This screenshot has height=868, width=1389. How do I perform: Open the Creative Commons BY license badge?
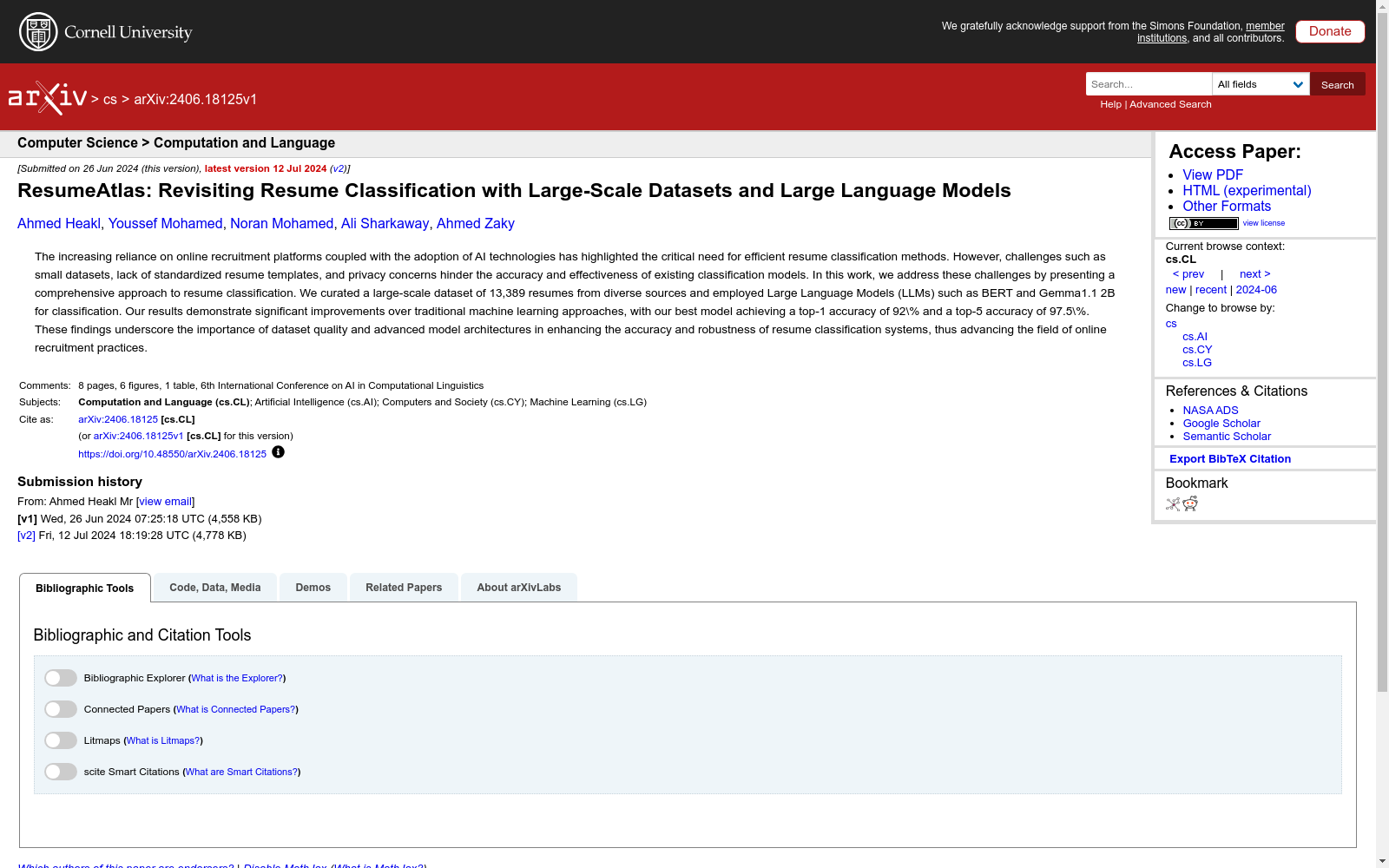coord(1203,223)
